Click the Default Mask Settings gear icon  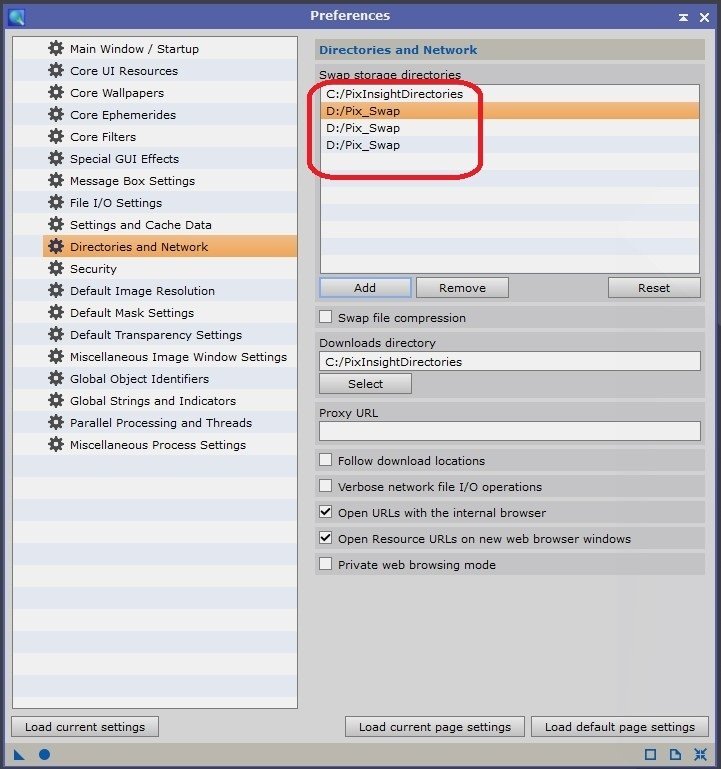[x=56, y=312]
